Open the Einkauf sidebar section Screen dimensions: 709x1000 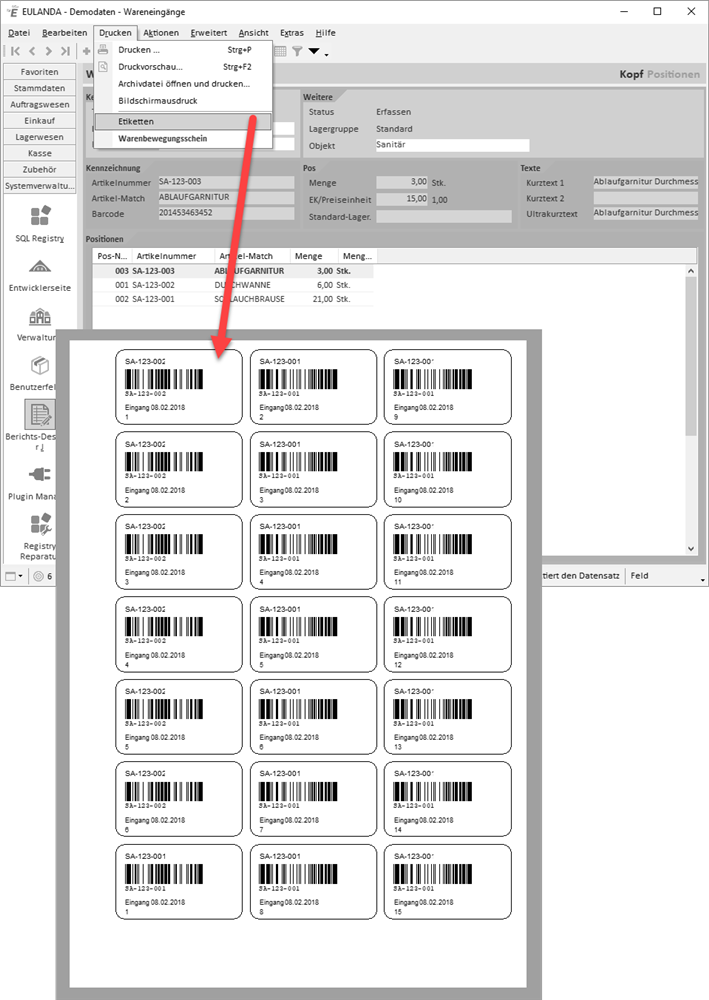pos(40,121)
